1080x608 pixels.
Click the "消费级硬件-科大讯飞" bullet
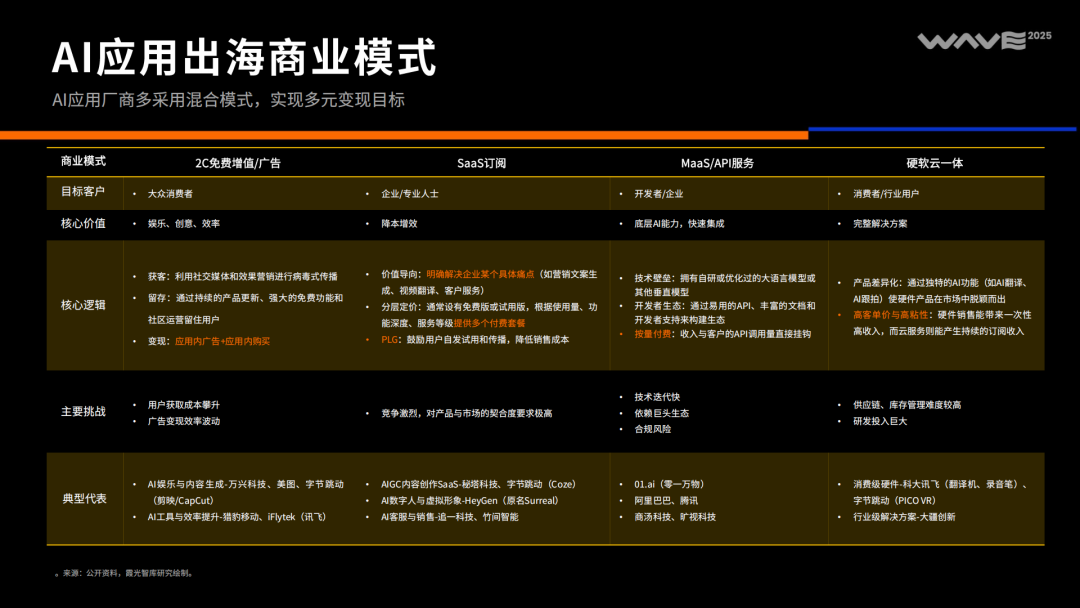pos(942,492)
